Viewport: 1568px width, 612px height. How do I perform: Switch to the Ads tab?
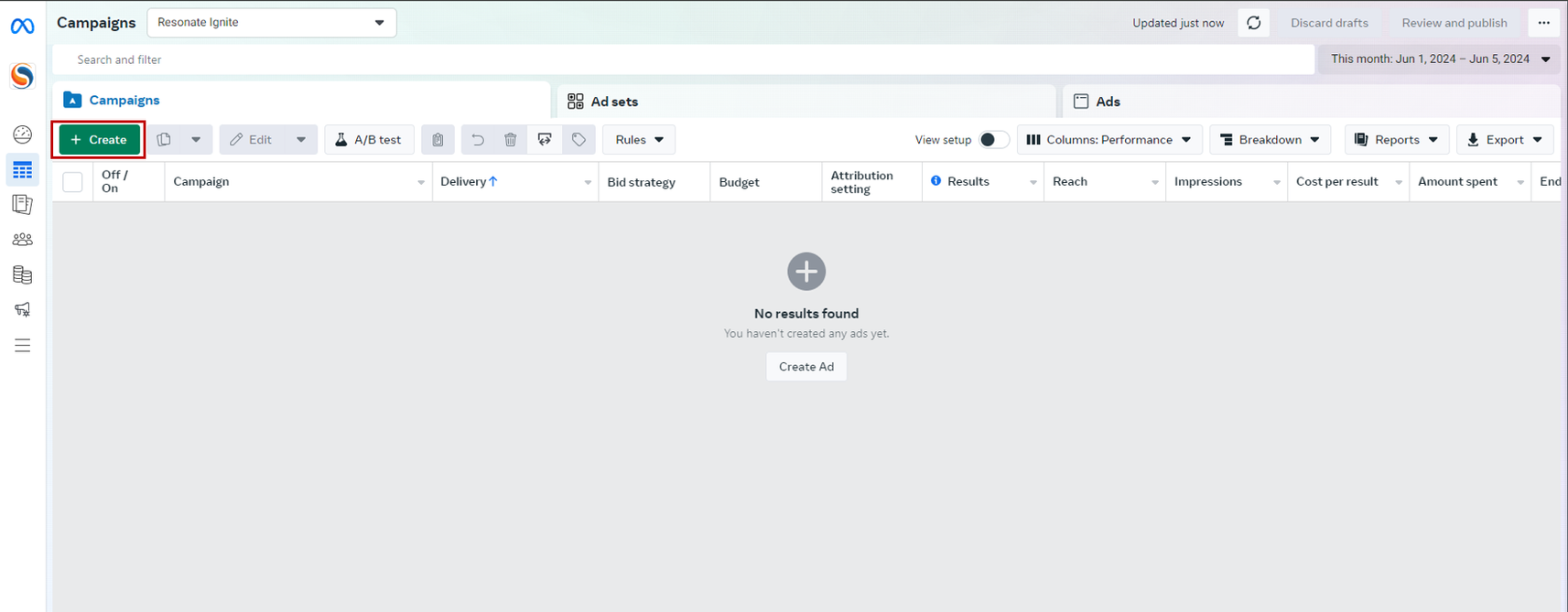(1312, 101)
